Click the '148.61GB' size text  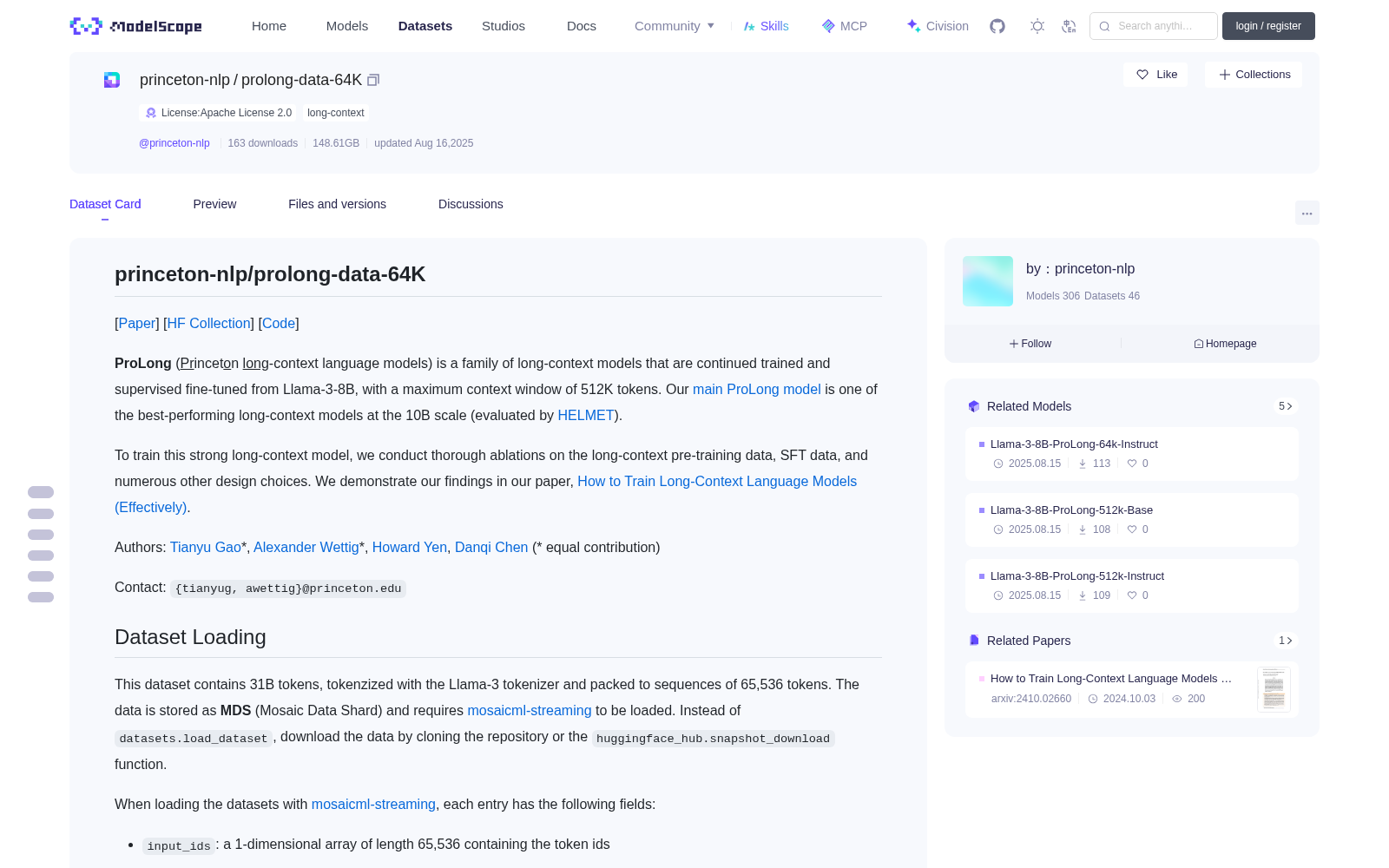[x=336, y=143]
